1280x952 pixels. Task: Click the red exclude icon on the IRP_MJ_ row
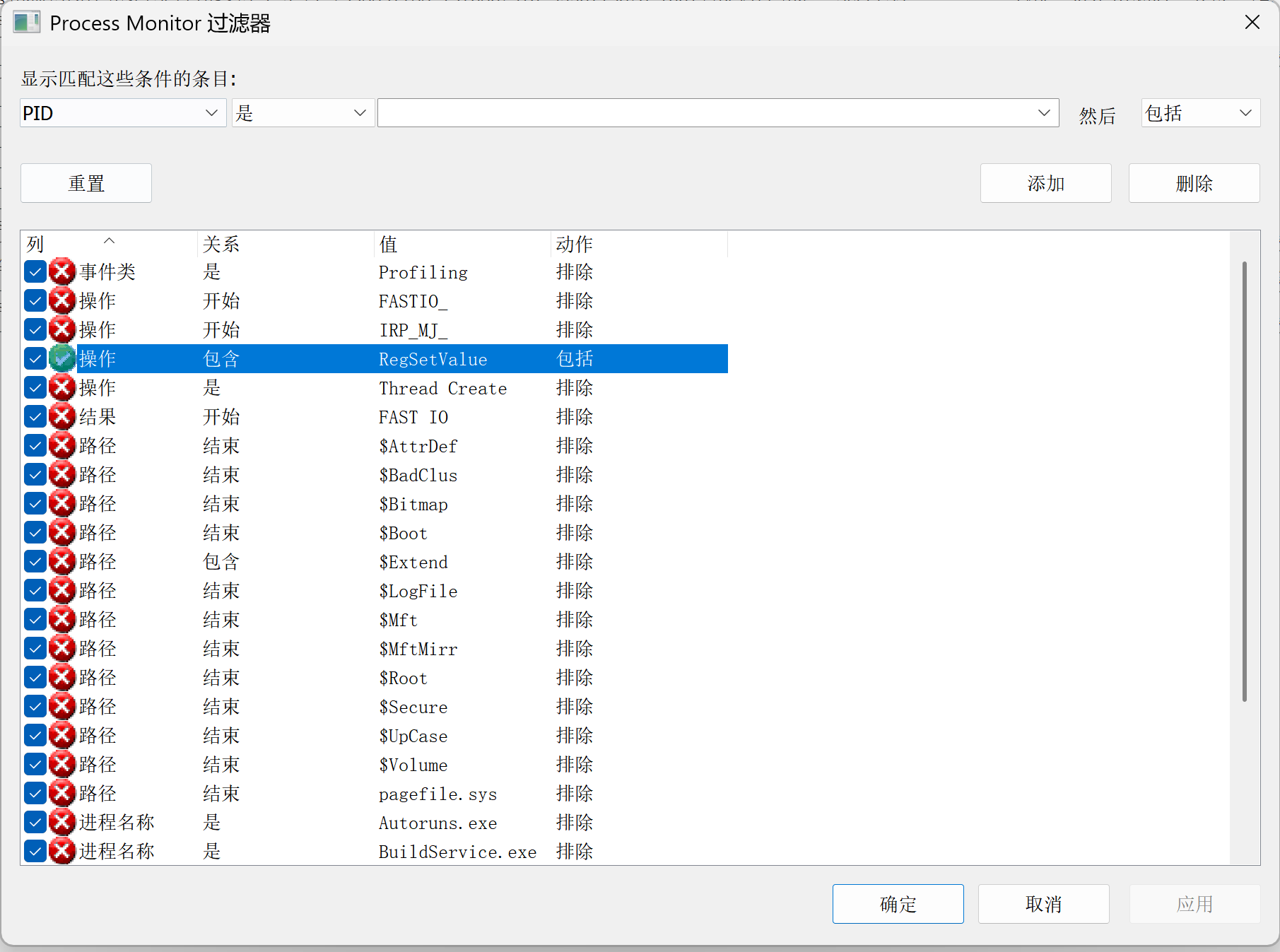(62, 329)
